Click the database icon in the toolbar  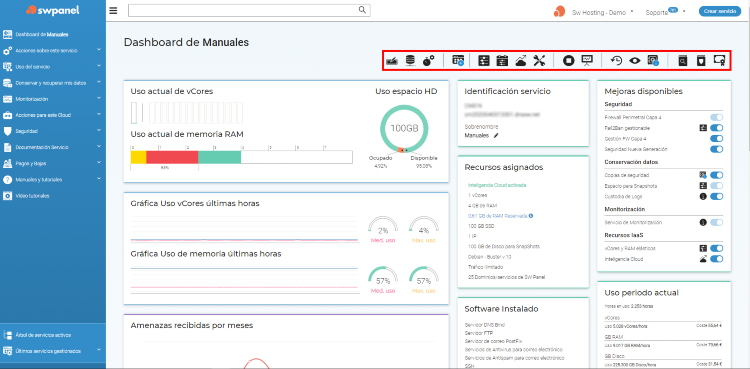(x=409, y=60)
